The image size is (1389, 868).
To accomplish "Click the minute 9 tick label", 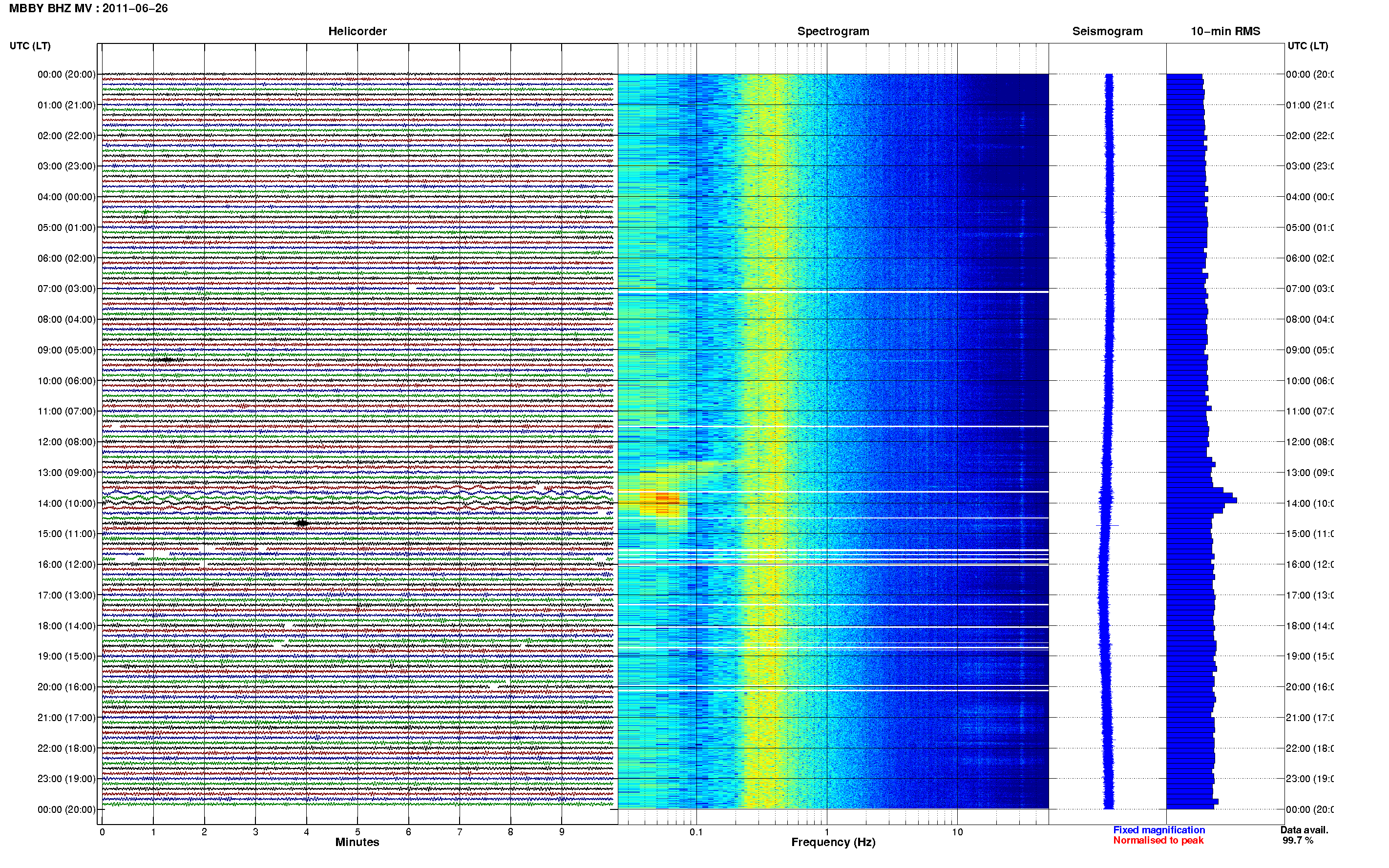I will pos(562,832).
